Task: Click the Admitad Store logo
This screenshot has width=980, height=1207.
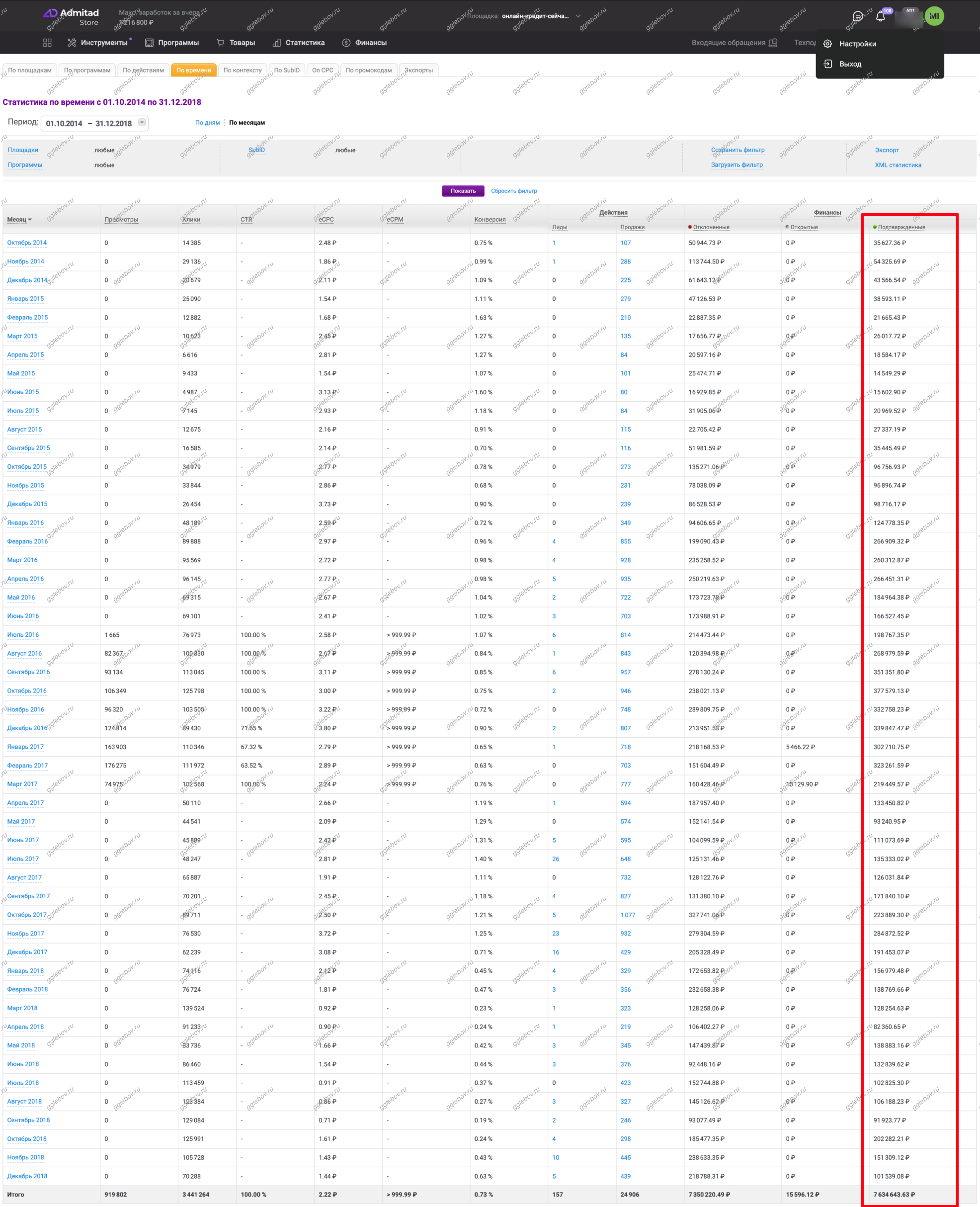Action: 72,16
